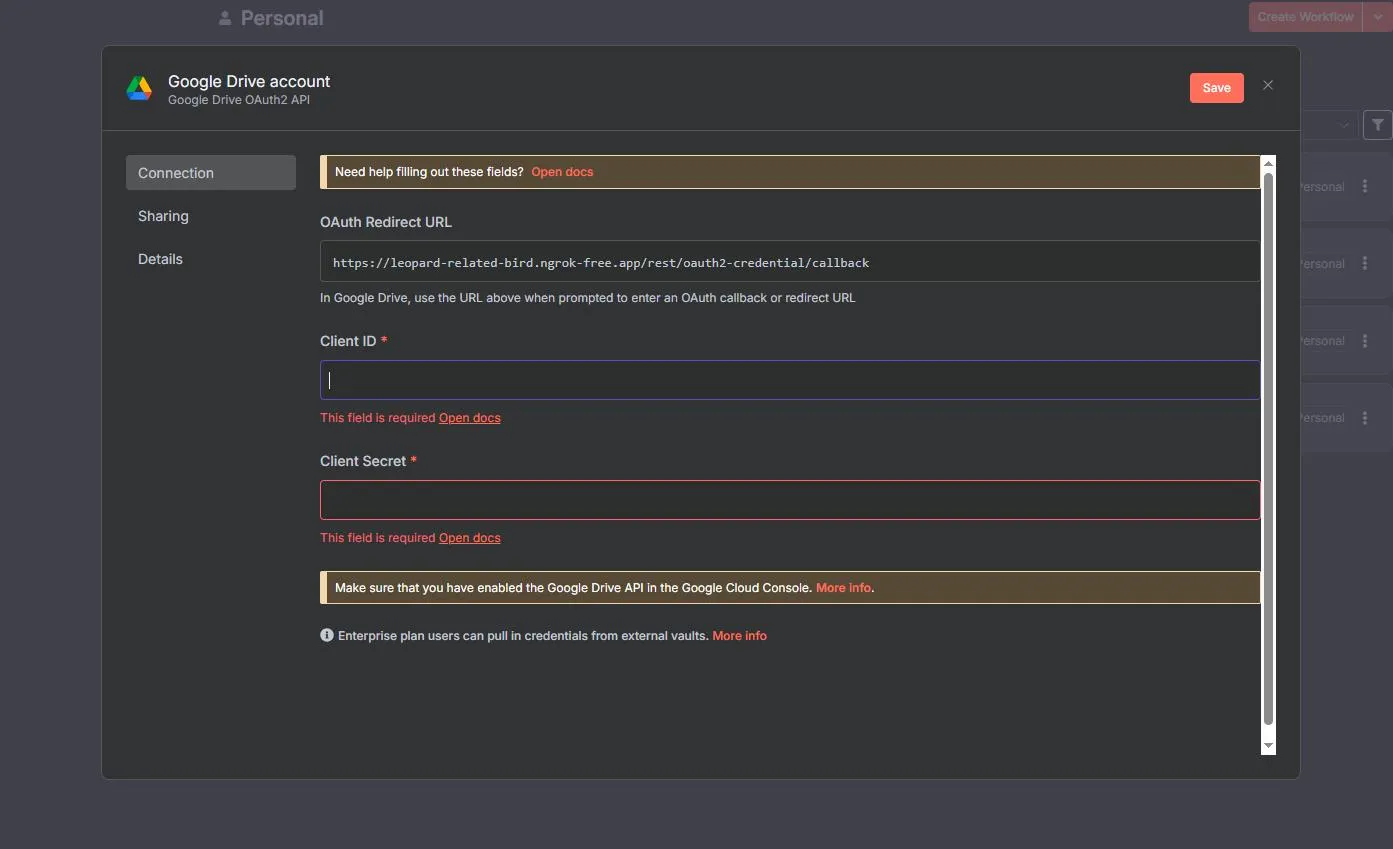Open the third row's three-dot menu
The width and height of the screenshot is (1393, 849).
click(1365, 341)
